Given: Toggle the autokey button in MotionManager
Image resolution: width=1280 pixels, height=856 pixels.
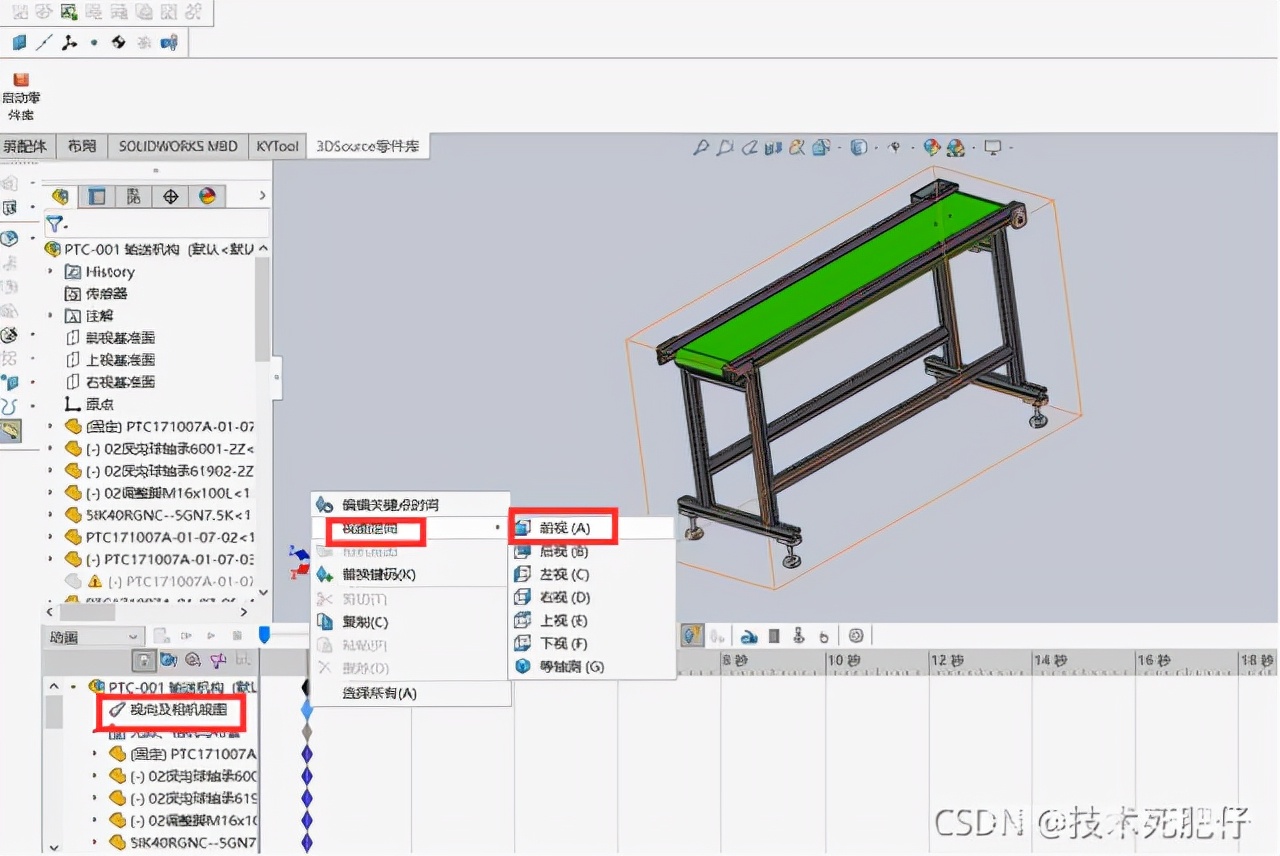Looking at the screenshot, I should click(x=144, y=660).
